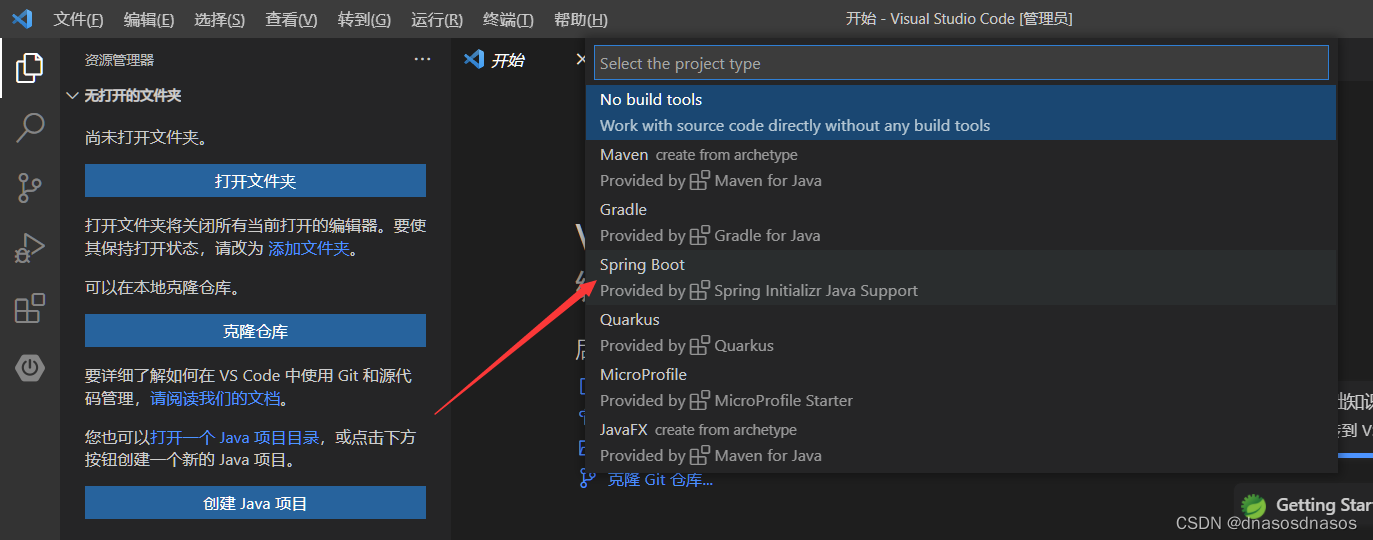Click the 打开文件夹 button
This screenshot has height=540, width=1373.
255,181
